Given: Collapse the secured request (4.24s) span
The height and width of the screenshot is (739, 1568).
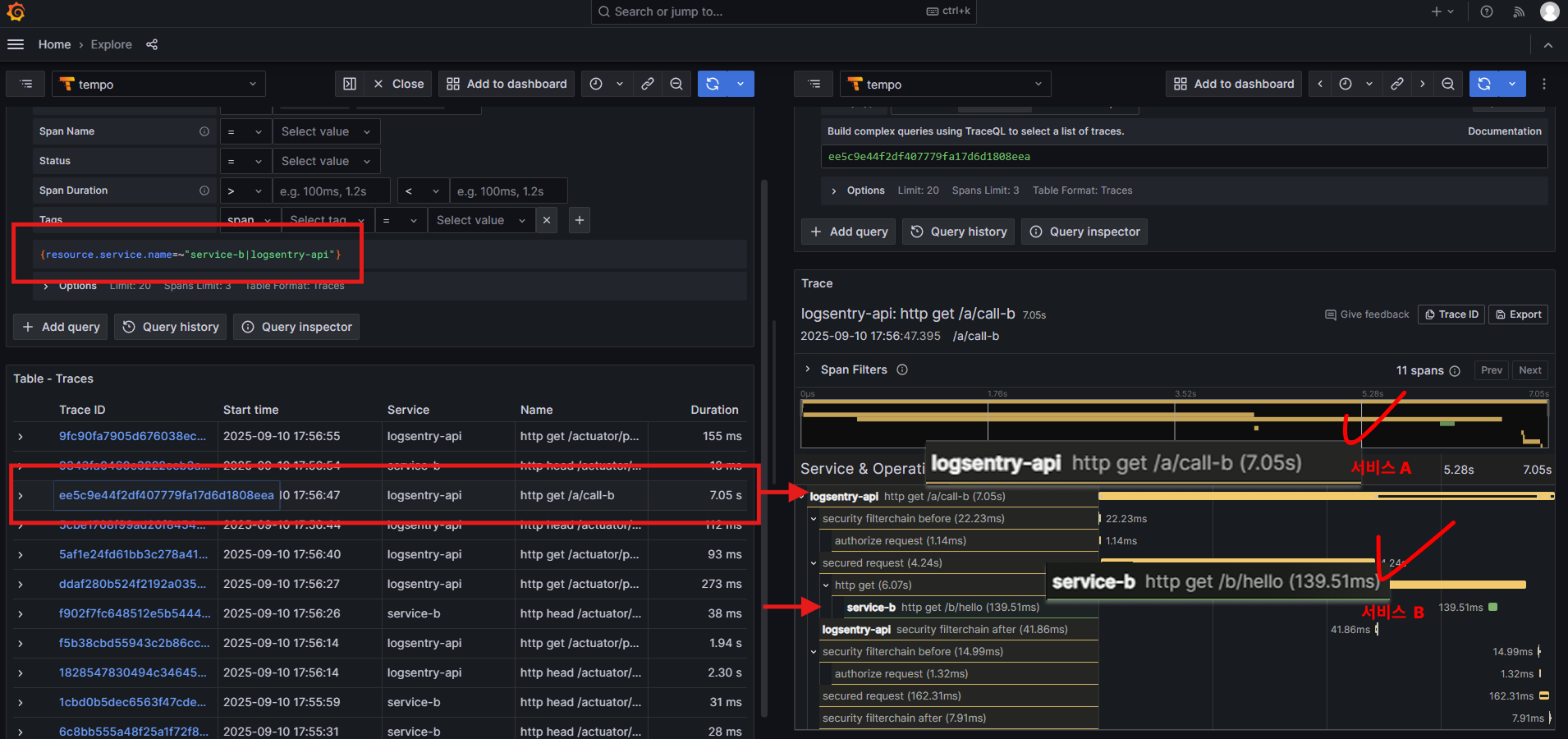Looking at the screenshot, I should tap(814, 563).
